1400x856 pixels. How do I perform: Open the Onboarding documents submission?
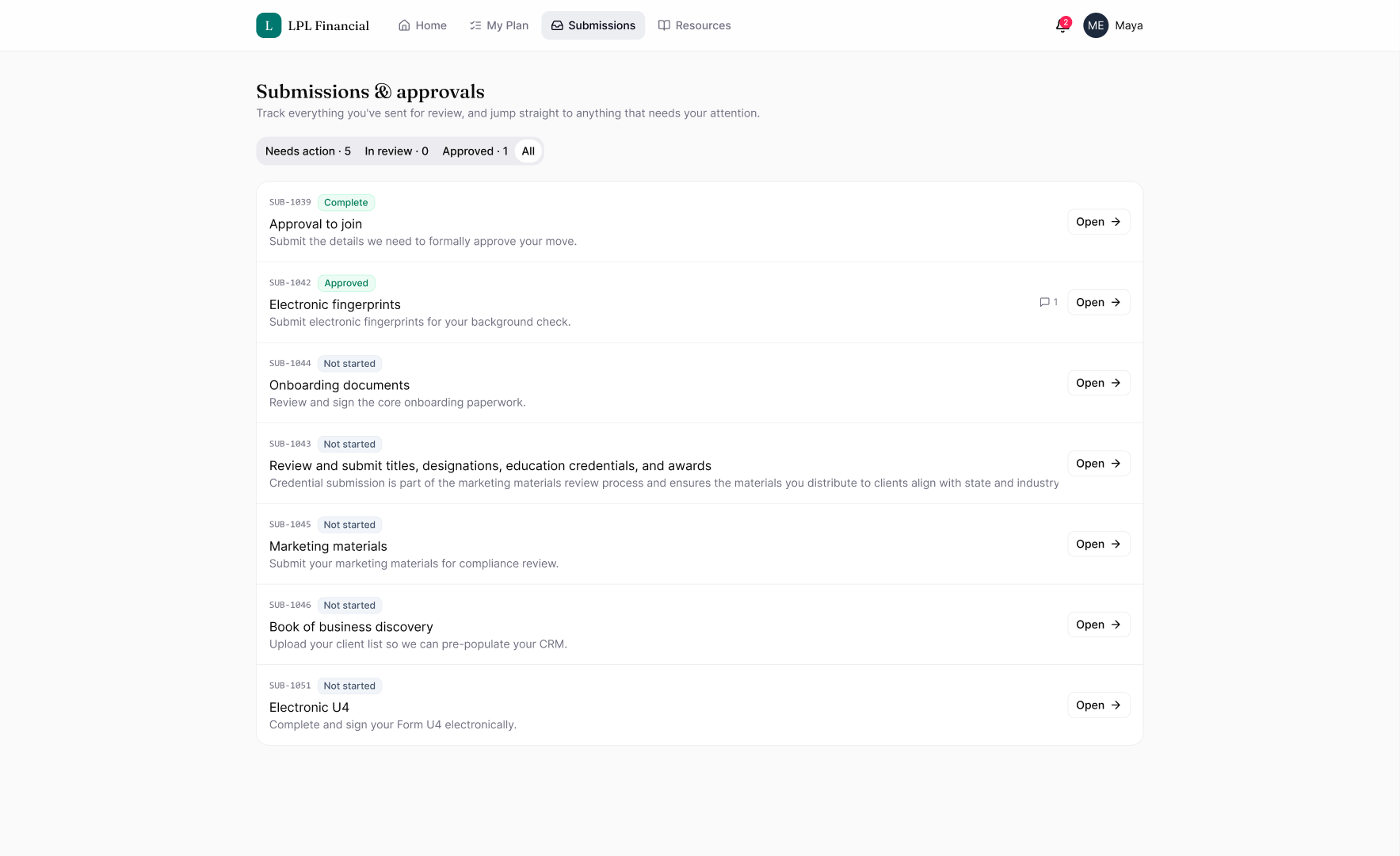tap(1098, 383)
